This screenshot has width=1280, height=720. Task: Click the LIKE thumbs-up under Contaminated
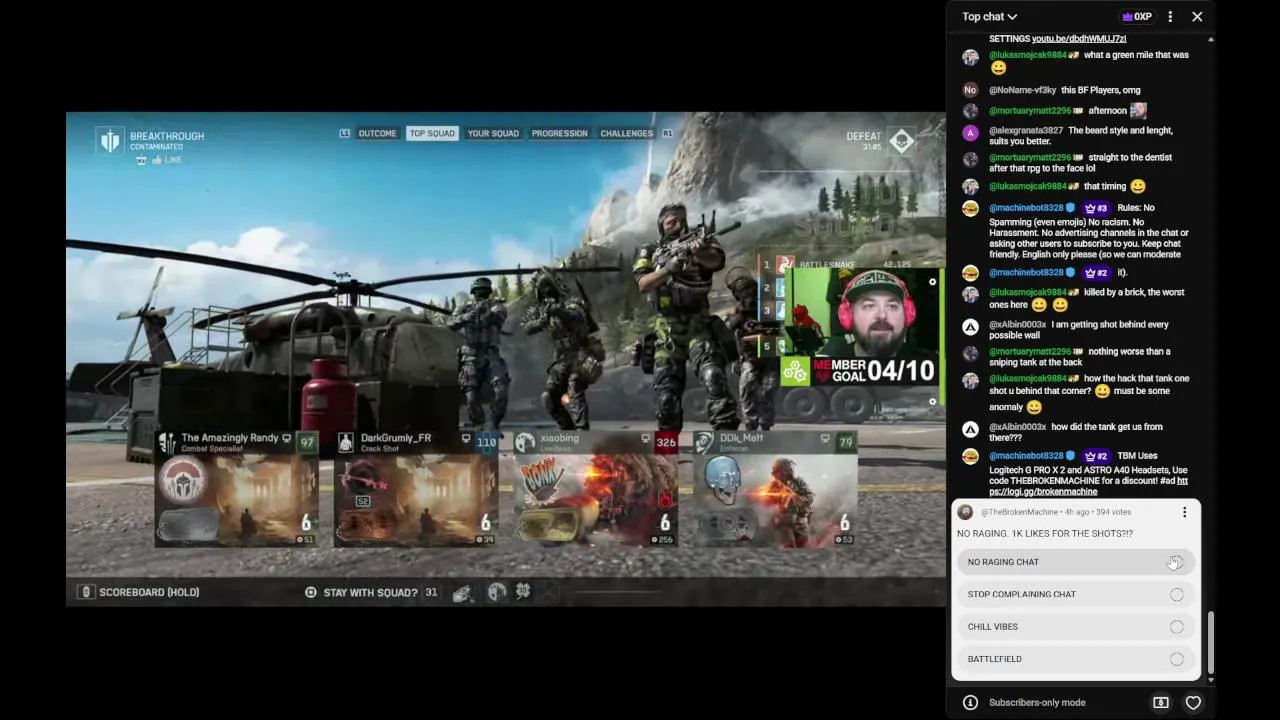coord(165,160)
